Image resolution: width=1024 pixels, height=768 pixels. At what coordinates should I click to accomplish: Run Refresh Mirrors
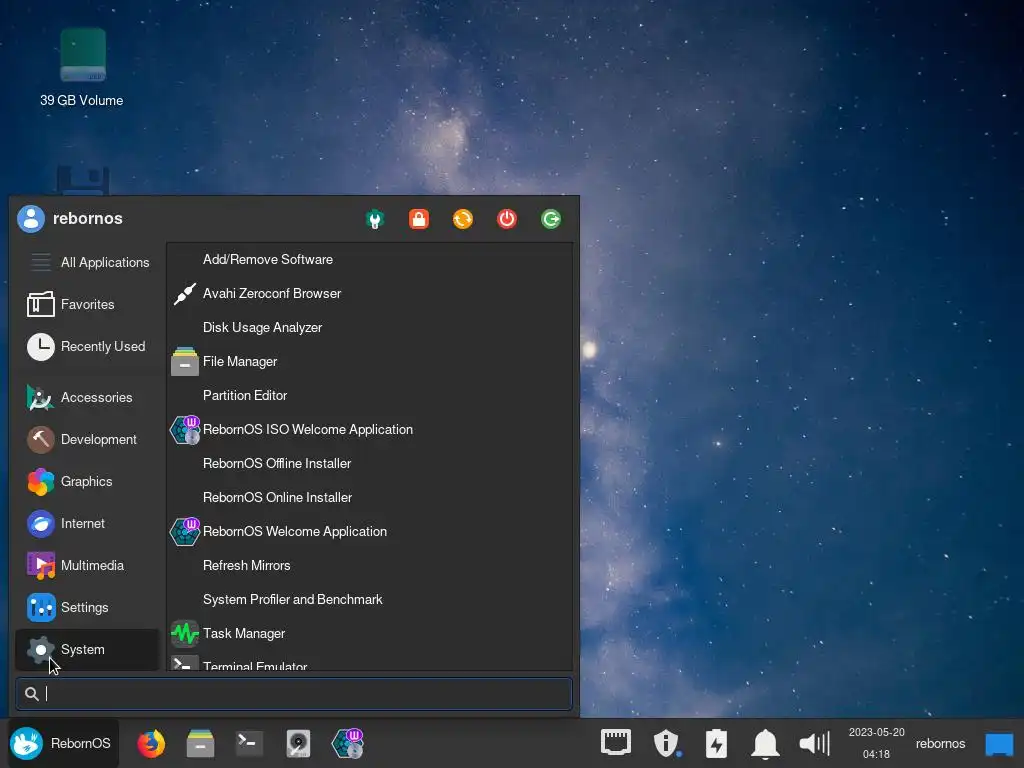click(370, 566)
